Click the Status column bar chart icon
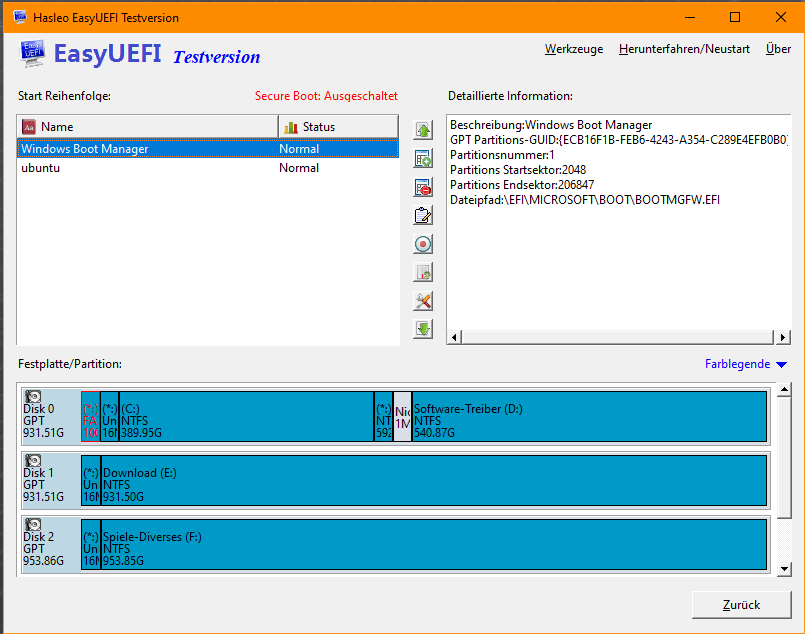This screenshot has height=634, width=805. [x=291, y=127]
